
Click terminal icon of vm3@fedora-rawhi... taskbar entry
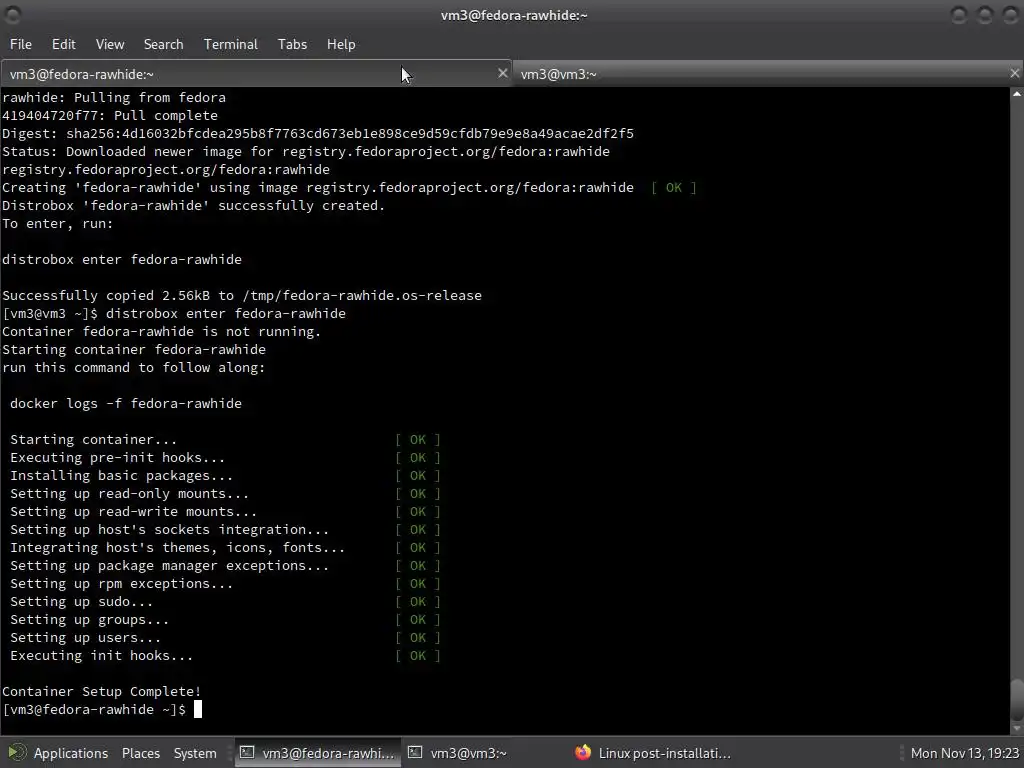click(x=246, y=752)
